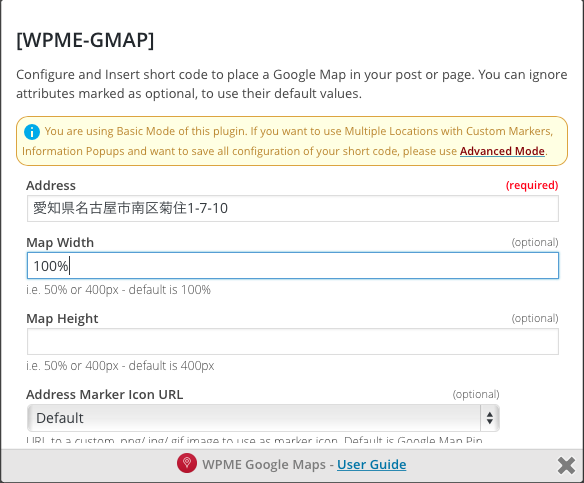Click the Address Marker Icon URL label

[105, 394]
